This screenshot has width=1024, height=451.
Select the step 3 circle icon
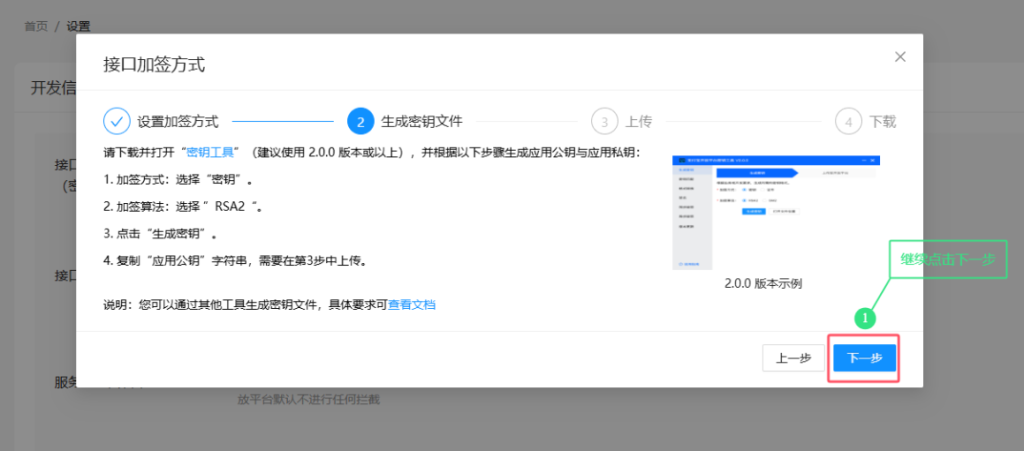tap(605, 121)
